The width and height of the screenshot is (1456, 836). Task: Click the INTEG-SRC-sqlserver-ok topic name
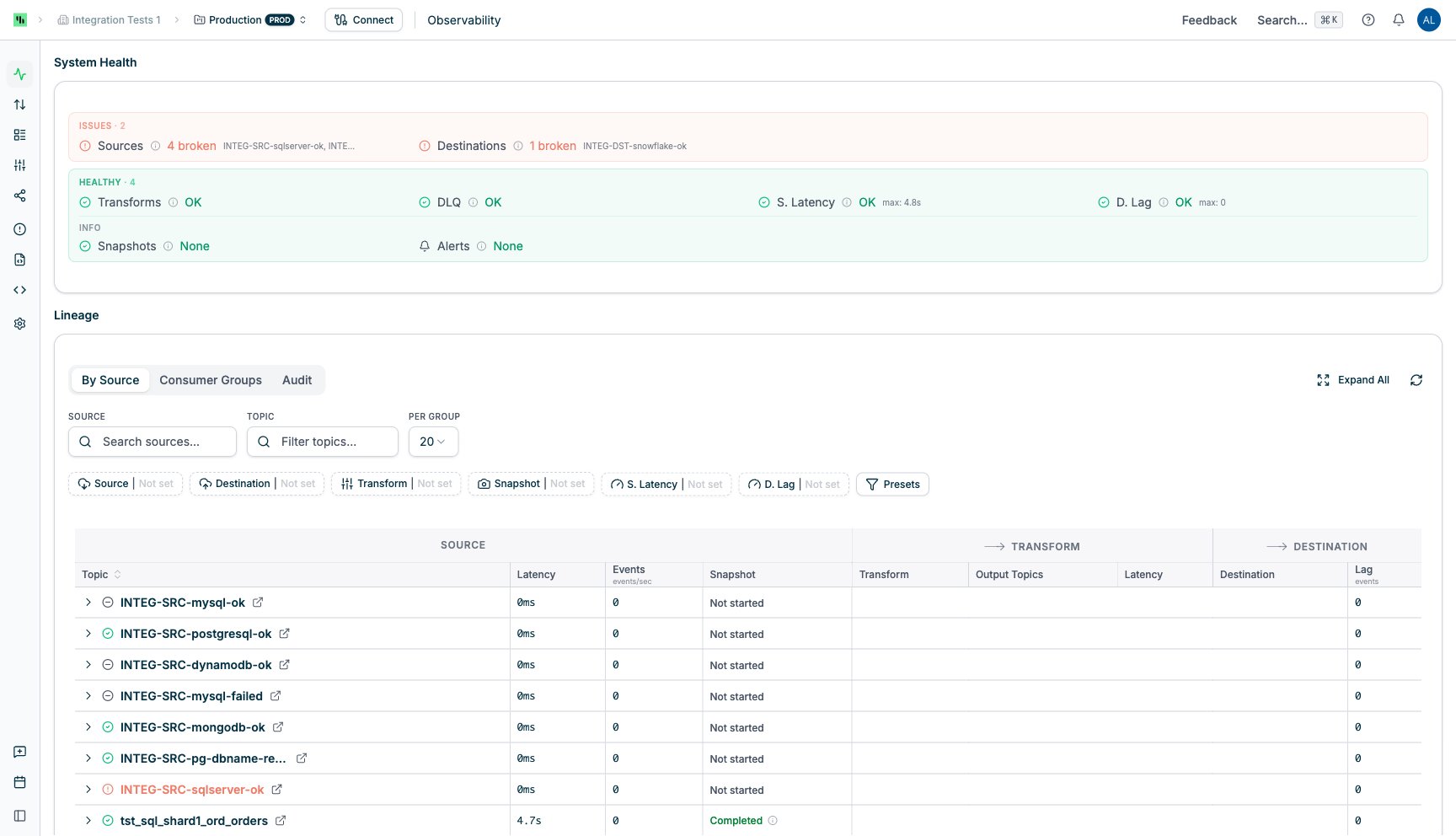point(192,790)
